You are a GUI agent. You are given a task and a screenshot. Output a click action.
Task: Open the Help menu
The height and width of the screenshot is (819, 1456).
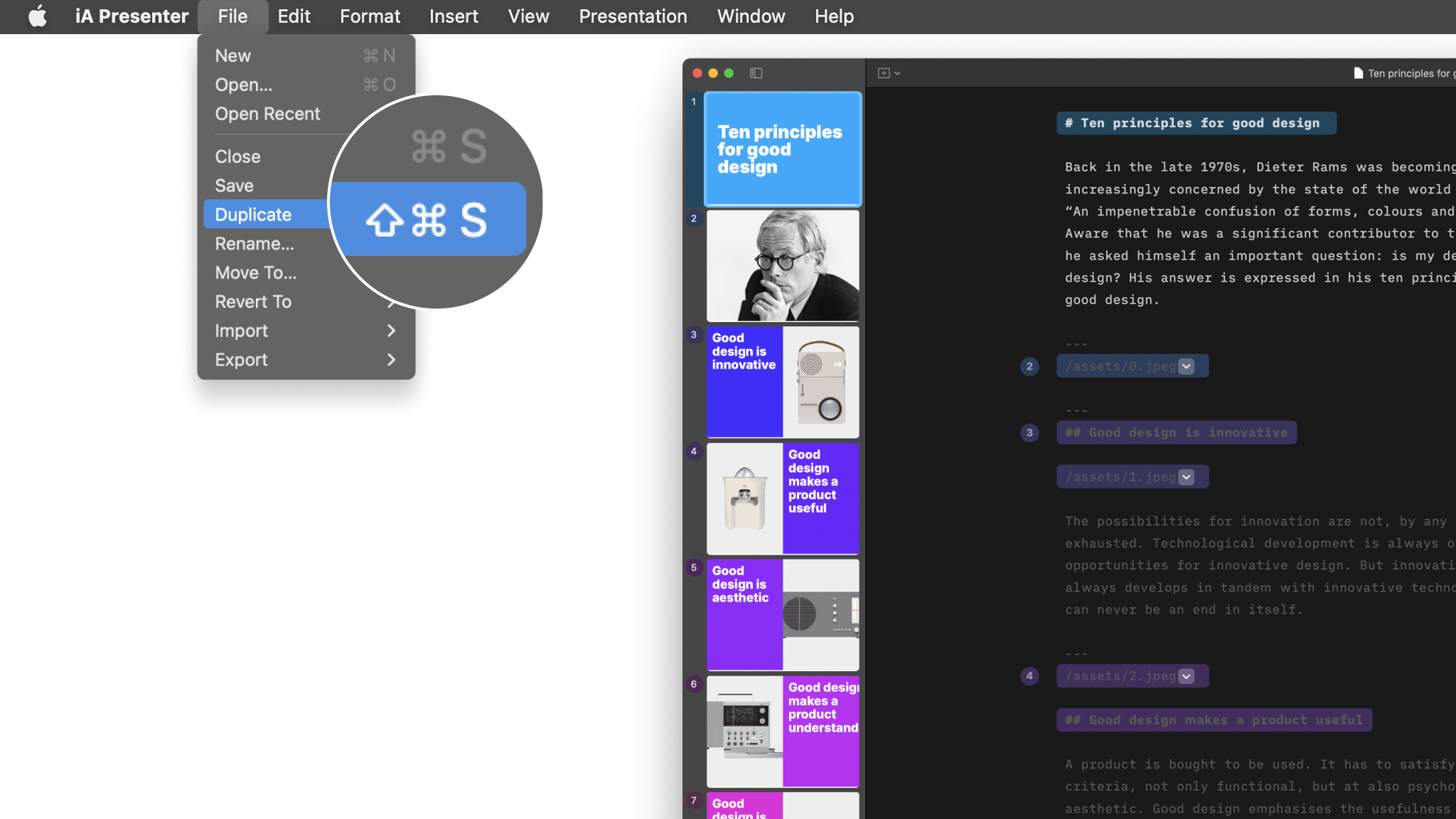click(834, 16)
